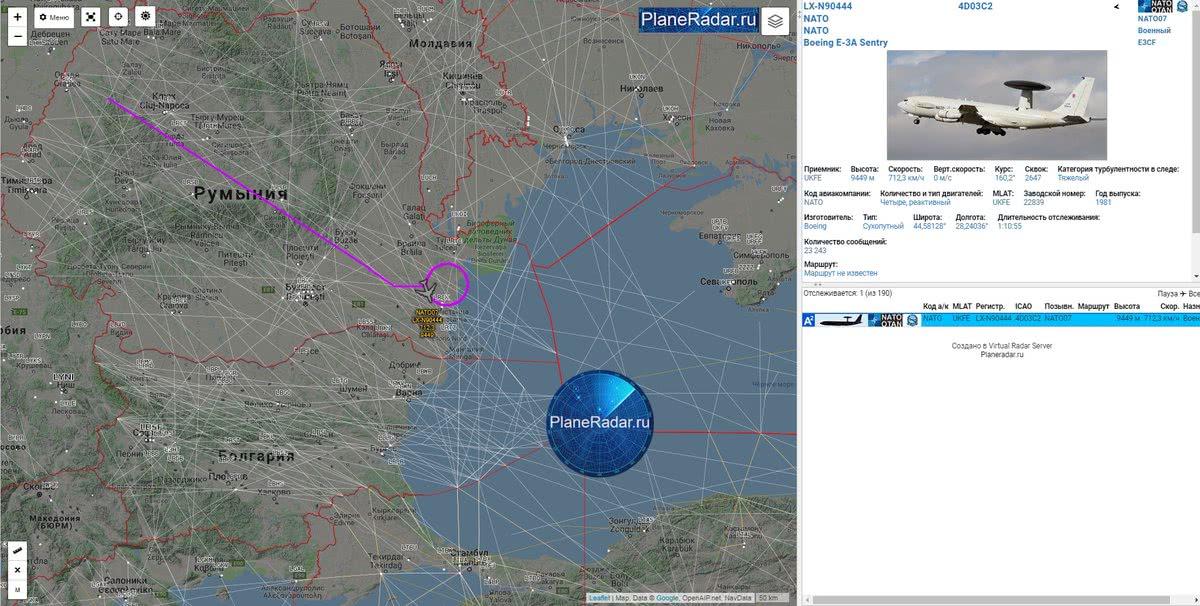Zoom out the map with minus button
This screenshot has width=1200, height=606.
coord(17,37)
